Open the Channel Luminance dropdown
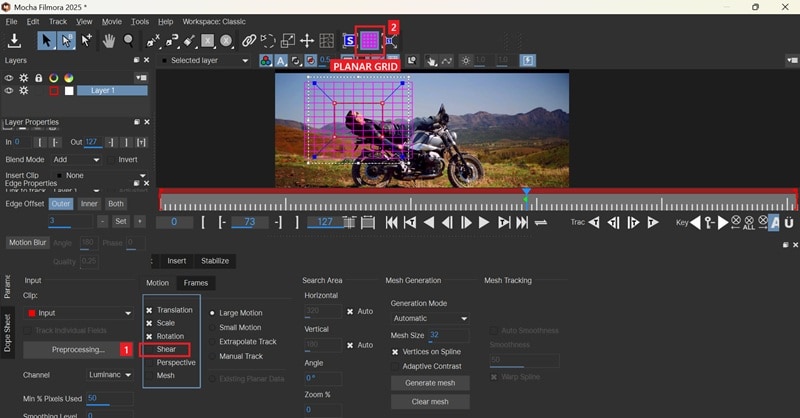 [x=109, y=375]
